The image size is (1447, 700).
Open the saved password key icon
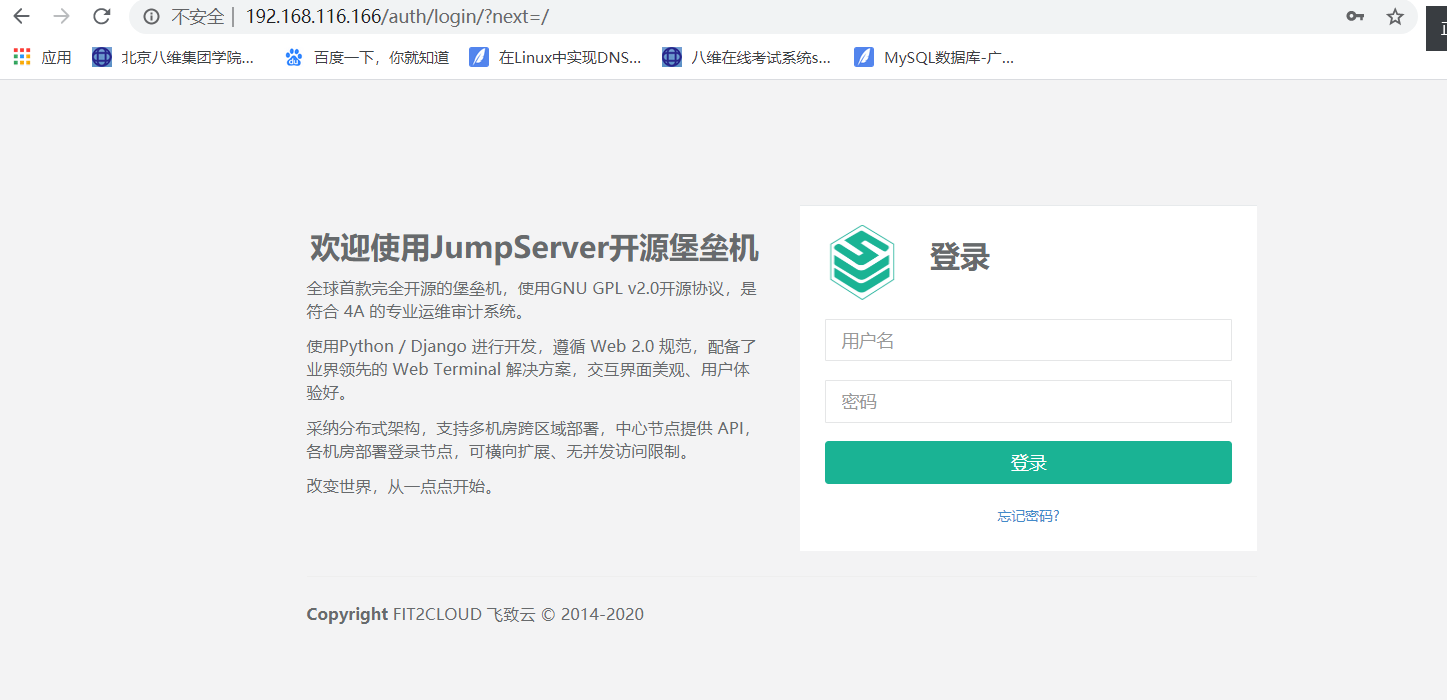click(x=1355, y=16)
